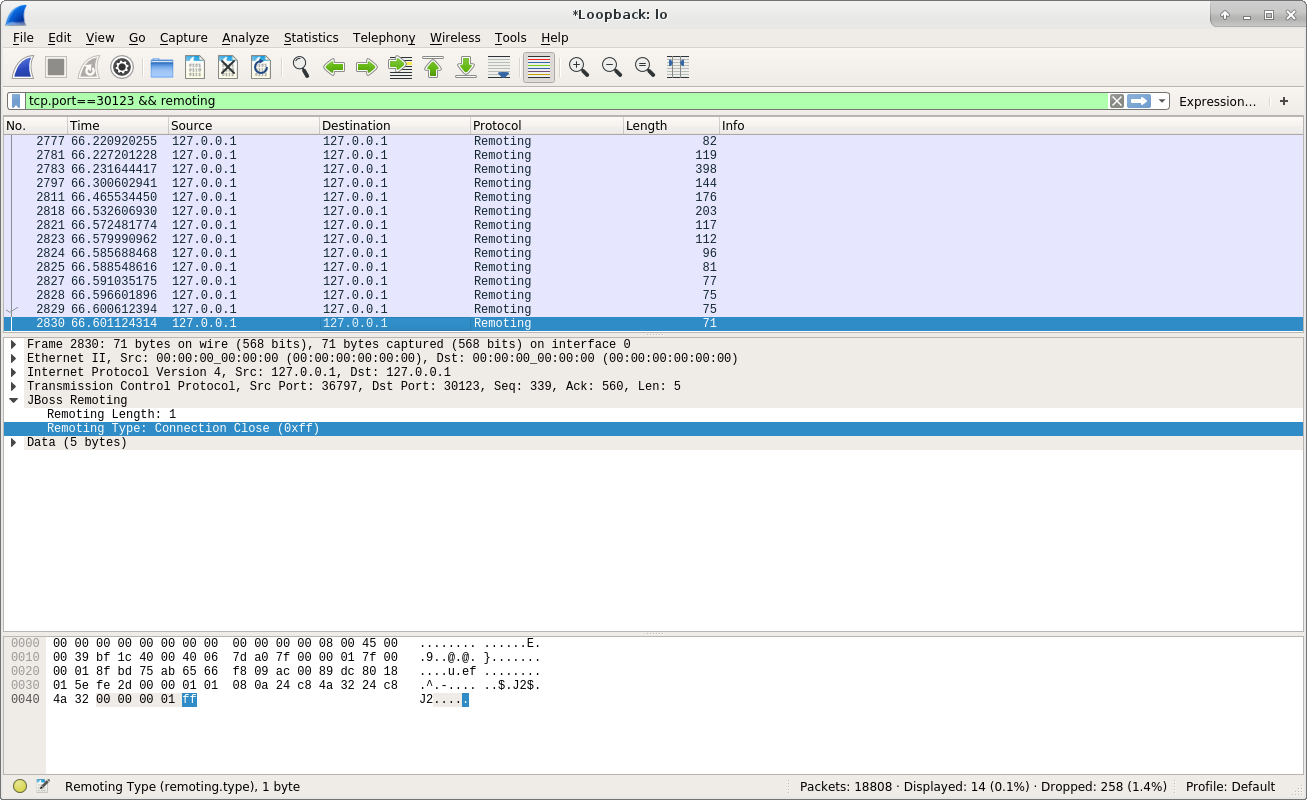Open the Edit menu

[x=60, y=38]
